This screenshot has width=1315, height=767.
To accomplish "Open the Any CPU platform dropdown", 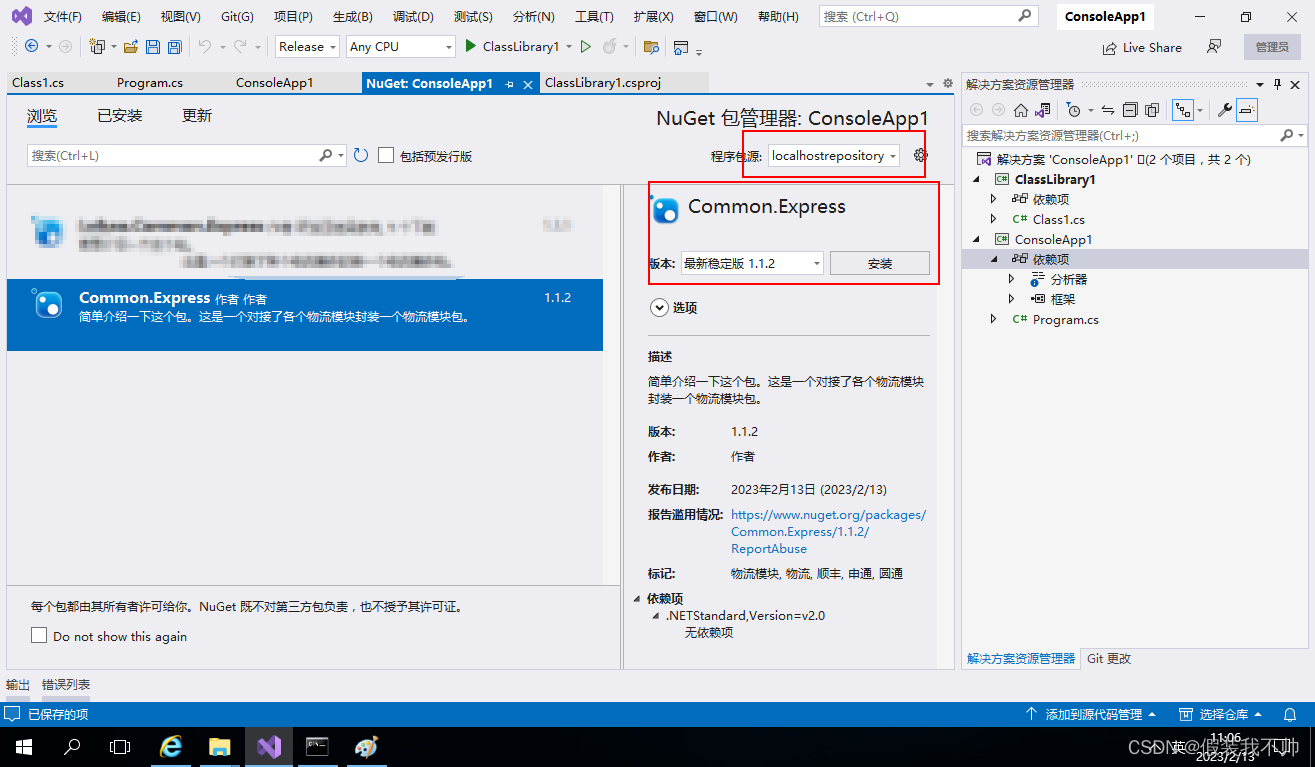I will pos(401,46).
